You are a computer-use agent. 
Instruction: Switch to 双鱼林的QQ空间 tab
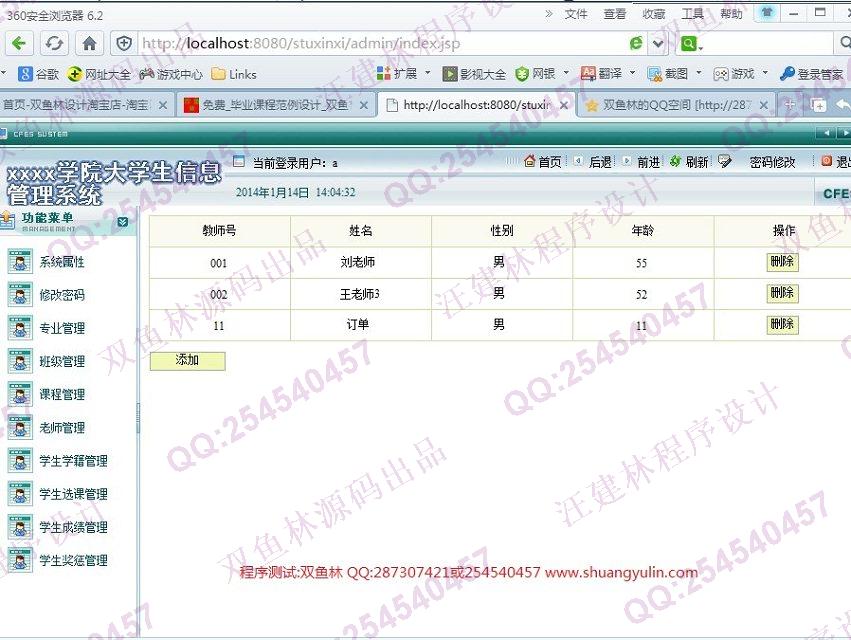pyautogui.click(x=676, y=105)
